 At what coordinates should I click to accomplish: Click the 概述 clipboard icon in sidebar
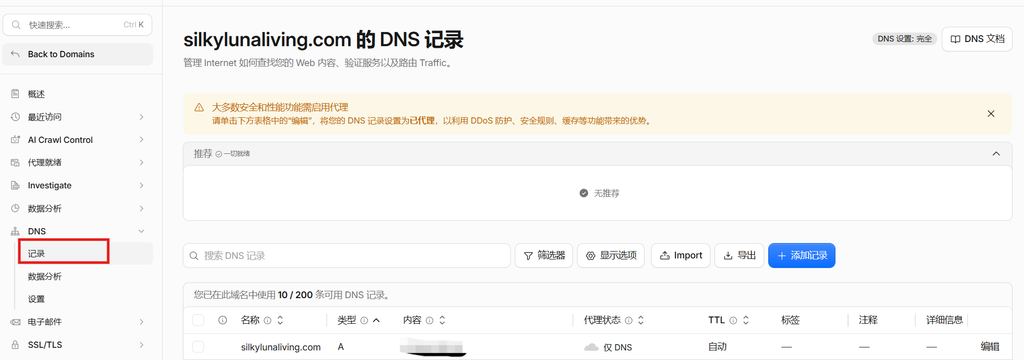point(15,94)
